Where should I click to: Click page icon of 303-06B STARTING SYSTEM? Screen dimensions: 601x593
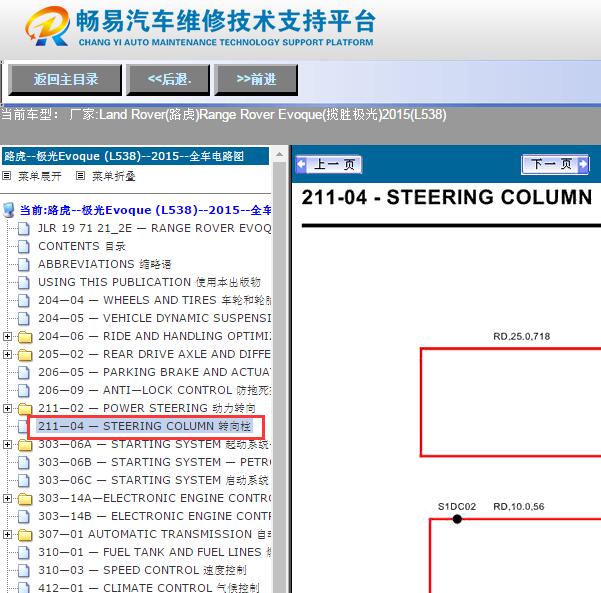click(x=24, y=463)
